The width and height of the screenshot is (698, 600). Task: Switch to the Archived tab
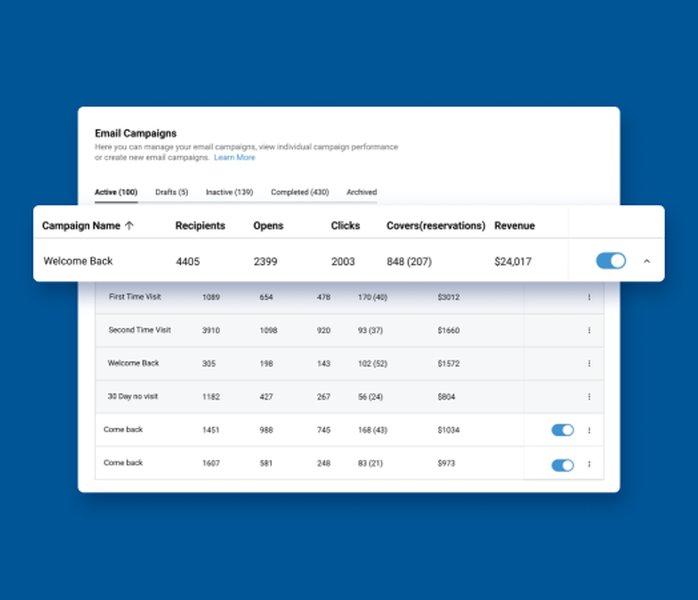(x=361, y=192)
